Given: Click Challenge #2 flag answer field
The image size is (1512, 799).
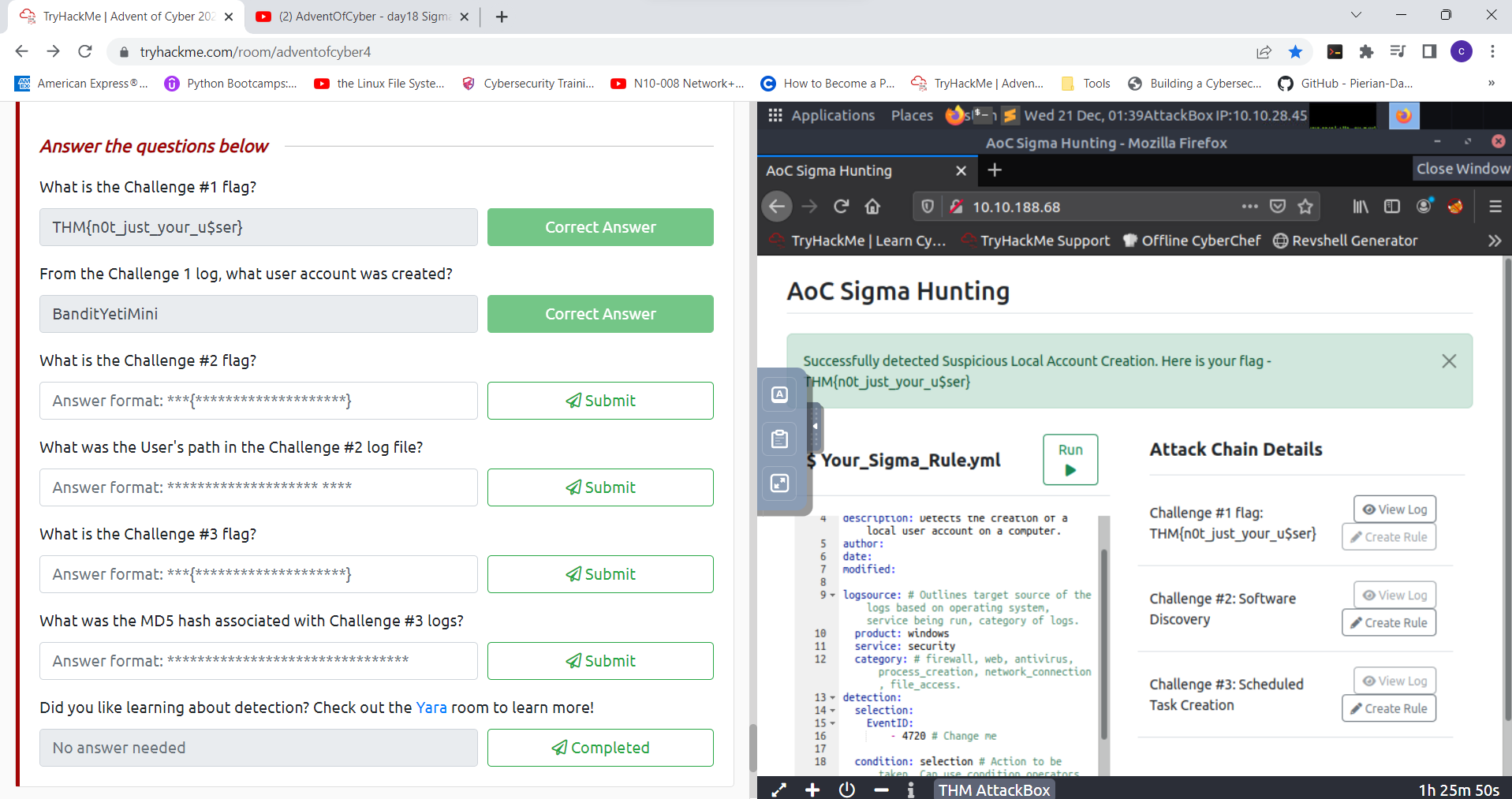Looking at the screenshot, I should point(259,401).
